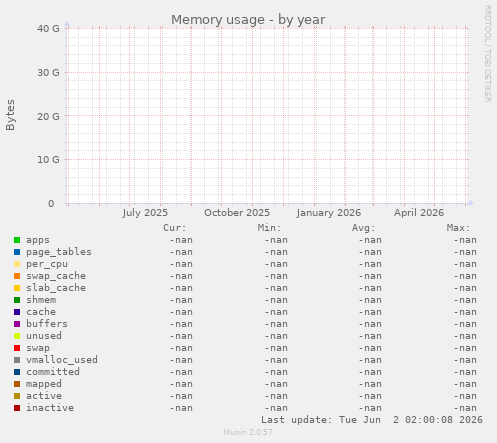Viewport: 497px width, 443px height.
Task: Select the 'swap_cache' legend label
Action: coord(56,276)
